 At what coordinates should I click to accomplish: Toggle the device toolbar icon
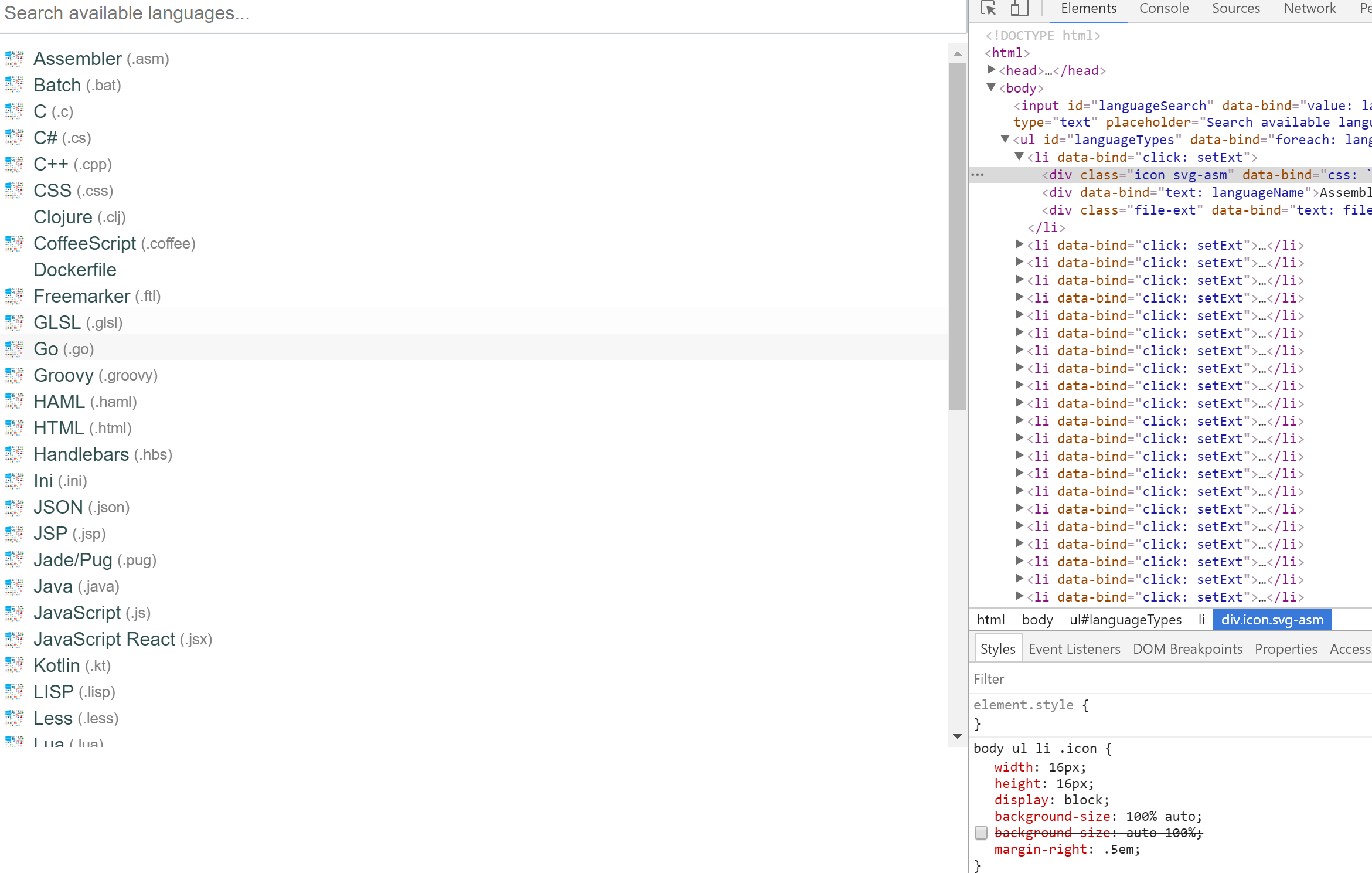(x=1019, y=8)
